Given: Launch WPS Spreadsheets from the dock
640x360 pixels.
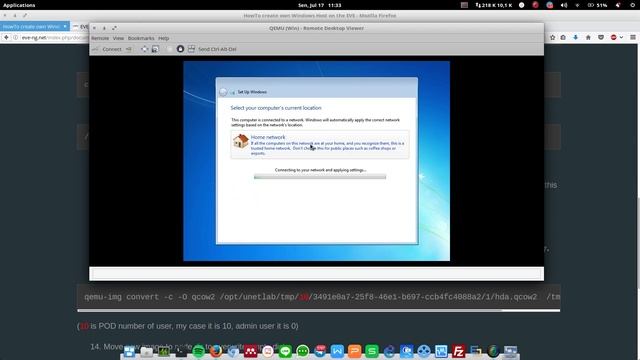Looking at the screenshot, I should coord(372,351).
